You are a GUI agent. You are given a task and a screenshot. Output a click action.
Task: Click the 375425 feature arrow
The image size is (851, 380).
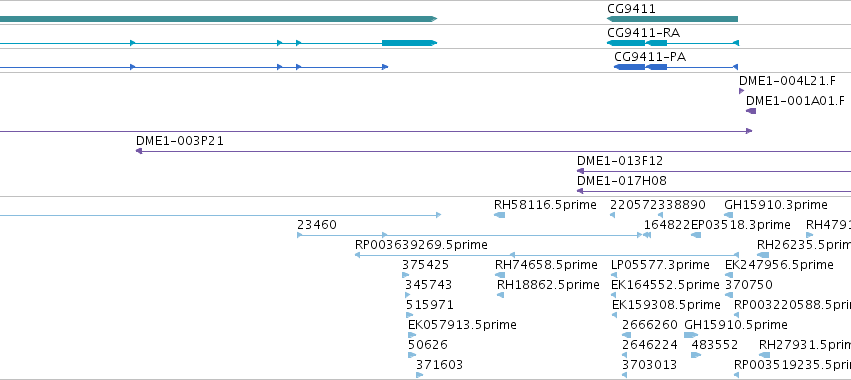pyautogui.click(x=405, y=275)
